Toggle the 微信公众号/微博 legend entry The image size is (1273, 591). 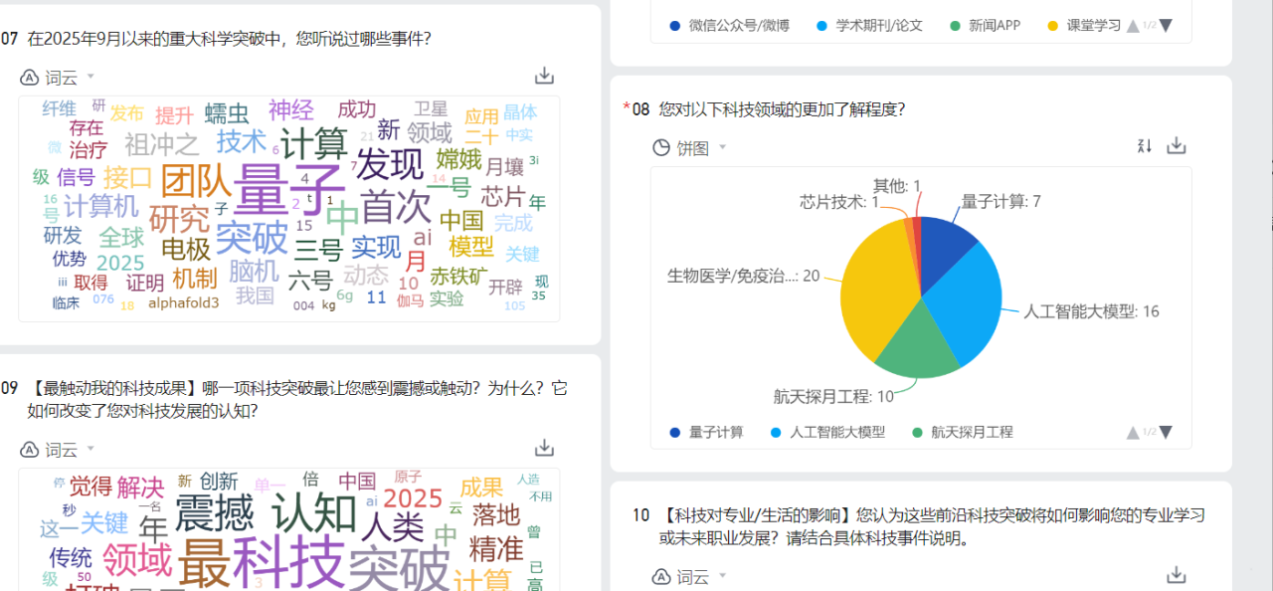(729, 25)
